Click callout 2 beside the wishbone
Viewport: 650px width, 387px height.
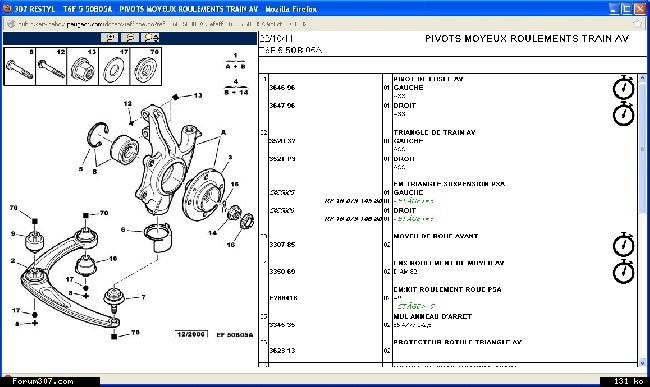(x=13, y=261)
